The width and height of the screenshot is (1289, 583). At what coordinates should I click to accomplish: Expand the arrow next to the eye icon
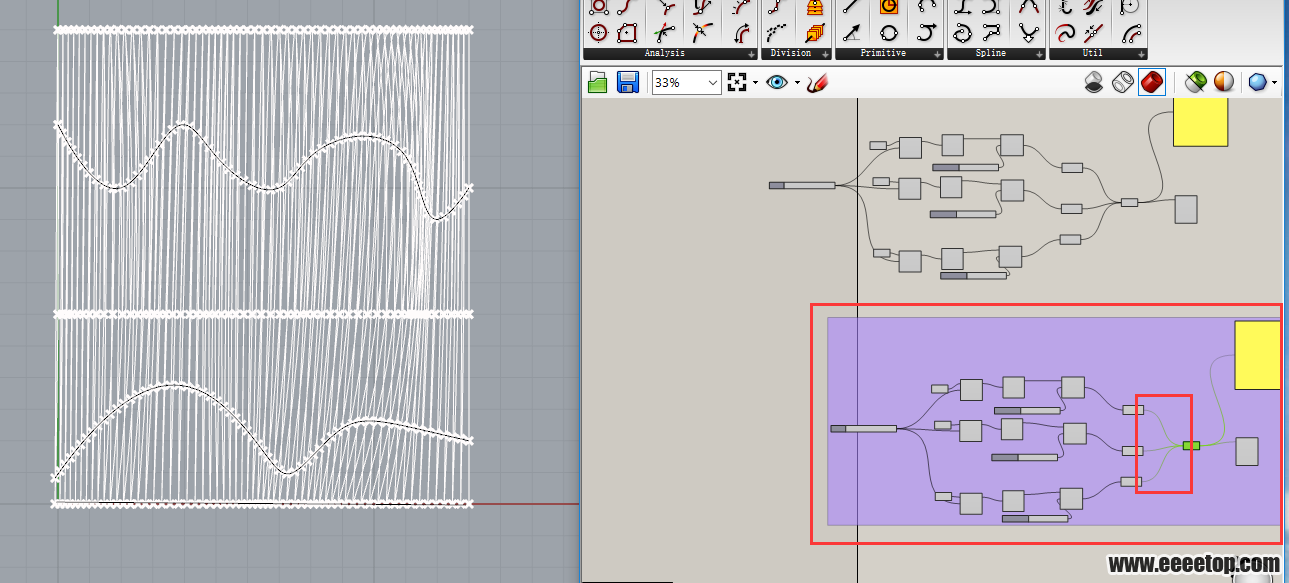click(797, 83)
